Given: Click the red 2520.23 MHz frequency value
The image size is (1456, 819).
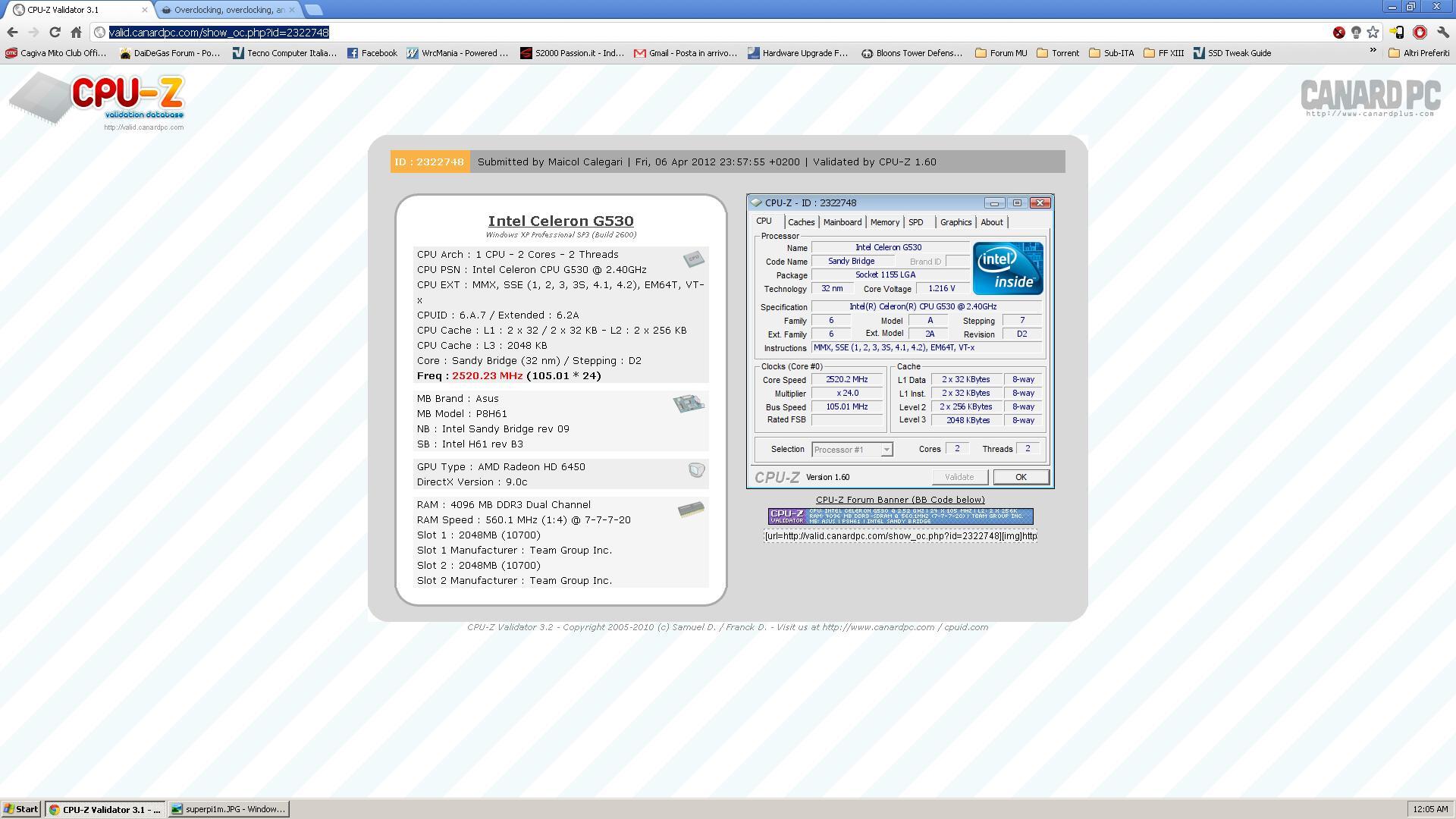Looking at the screenshot, I should (487, 375).
